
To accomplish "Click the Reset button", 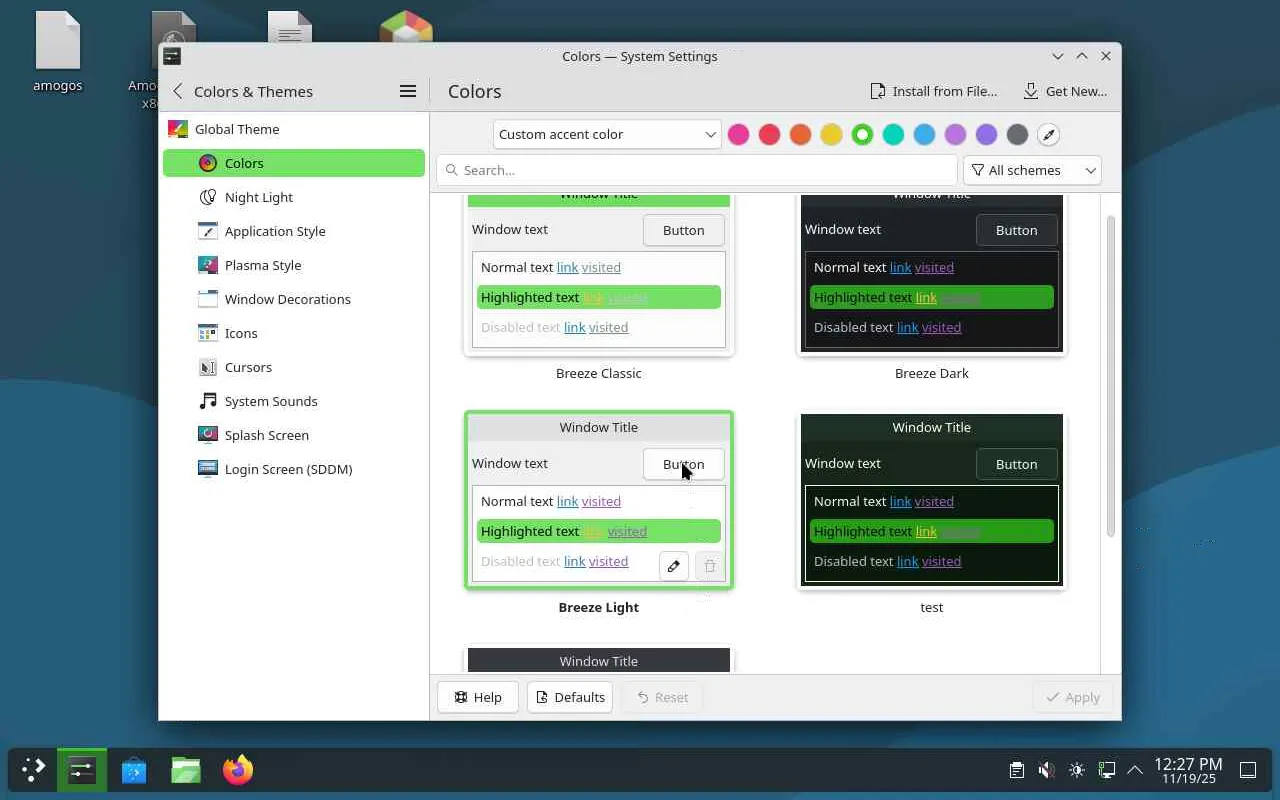I will (663, 697).
